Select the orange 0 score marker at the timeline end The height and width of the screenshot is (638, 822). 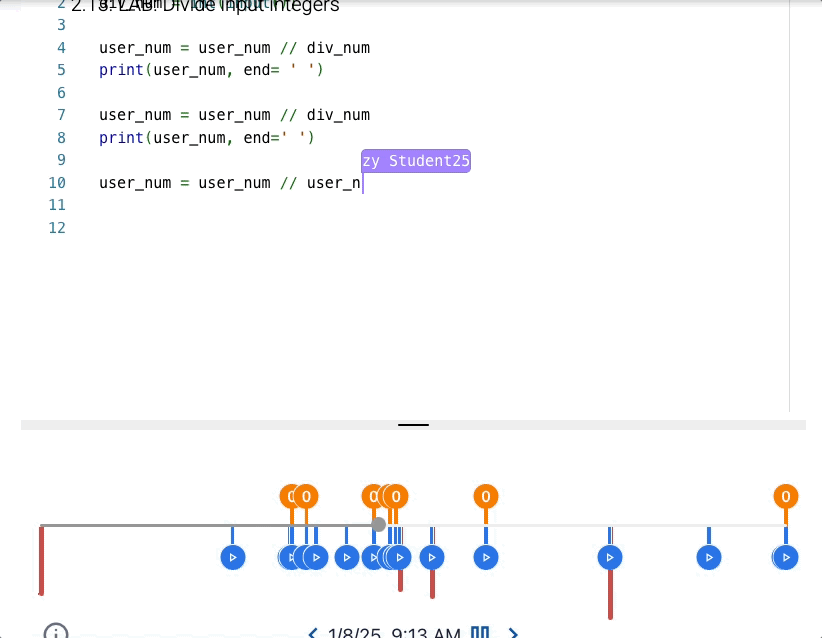tap(786, 496)
